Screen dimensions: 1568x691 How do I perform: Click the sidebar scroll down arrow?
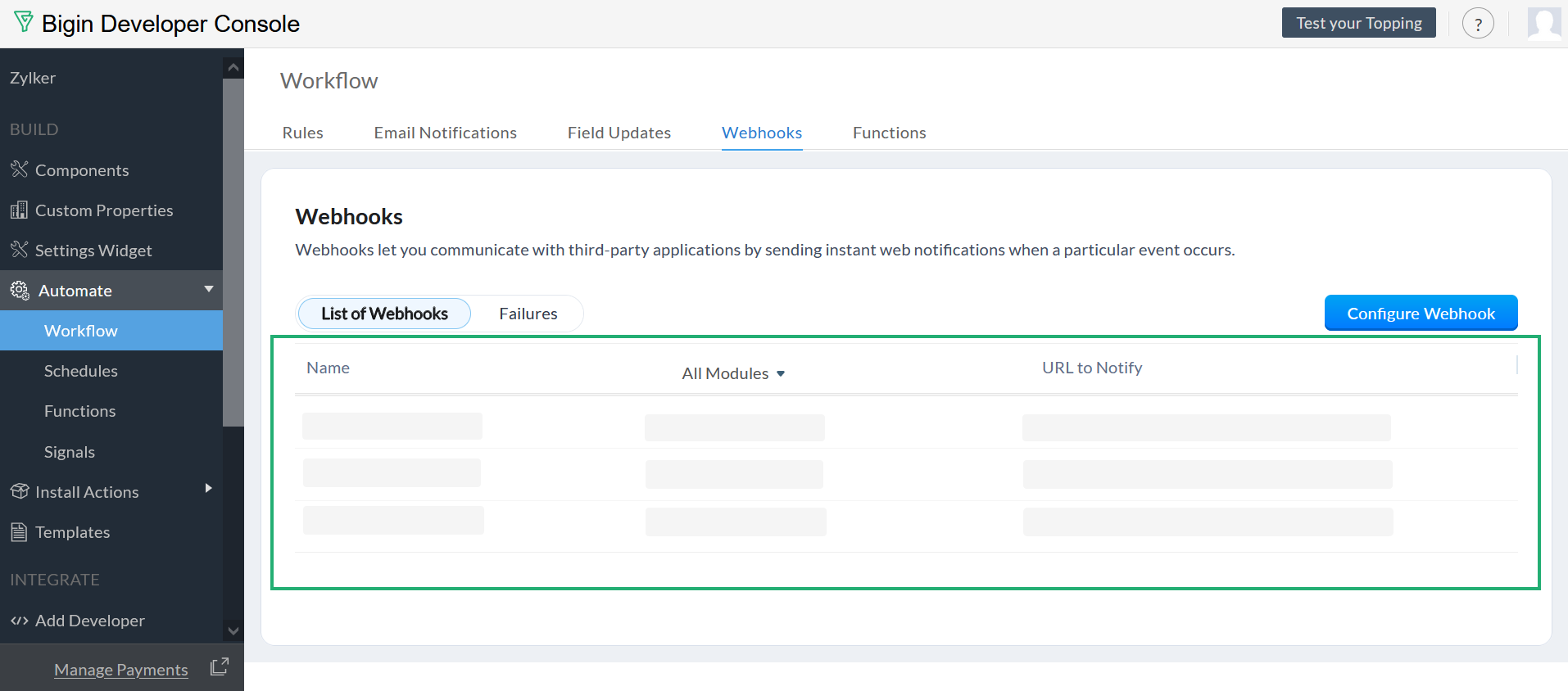pos(233,630)
